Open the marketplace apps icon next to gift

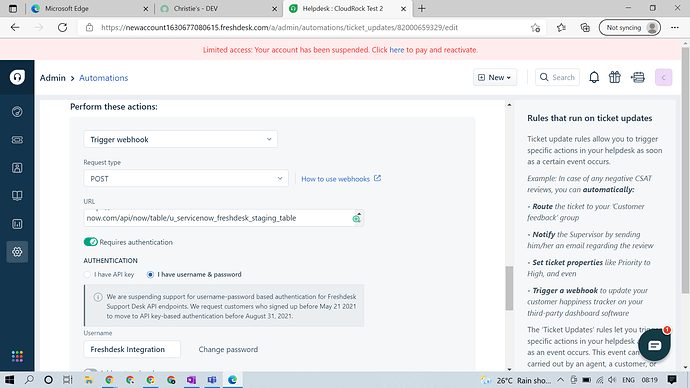[638, 77]
